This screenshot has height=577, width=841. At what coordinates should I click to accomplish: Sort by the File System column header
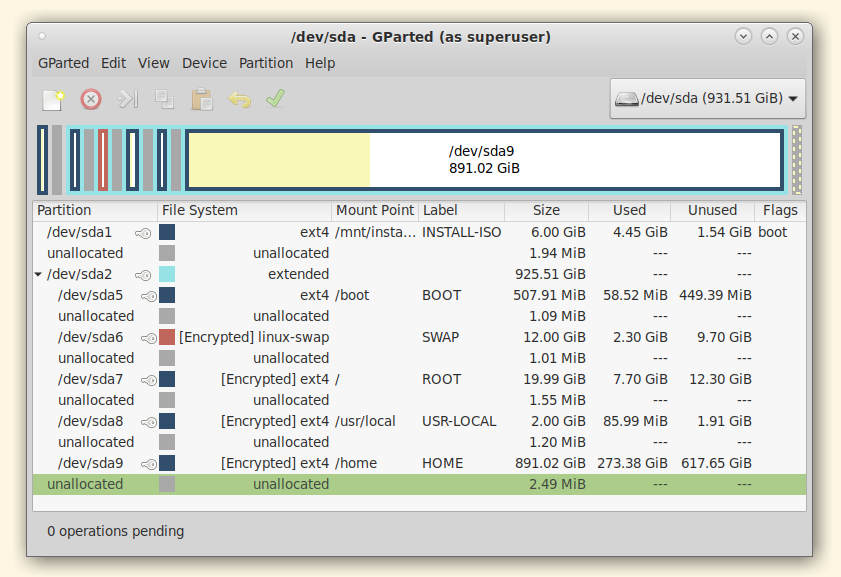245,210
